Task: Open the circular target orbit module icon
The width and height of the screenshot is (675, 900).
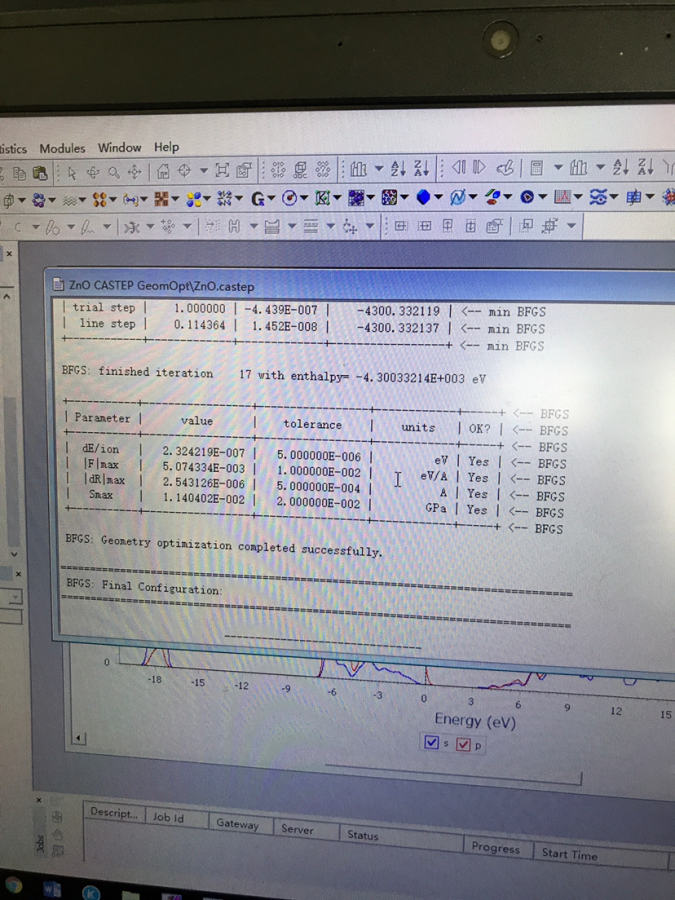Action: tap(290, 199)
